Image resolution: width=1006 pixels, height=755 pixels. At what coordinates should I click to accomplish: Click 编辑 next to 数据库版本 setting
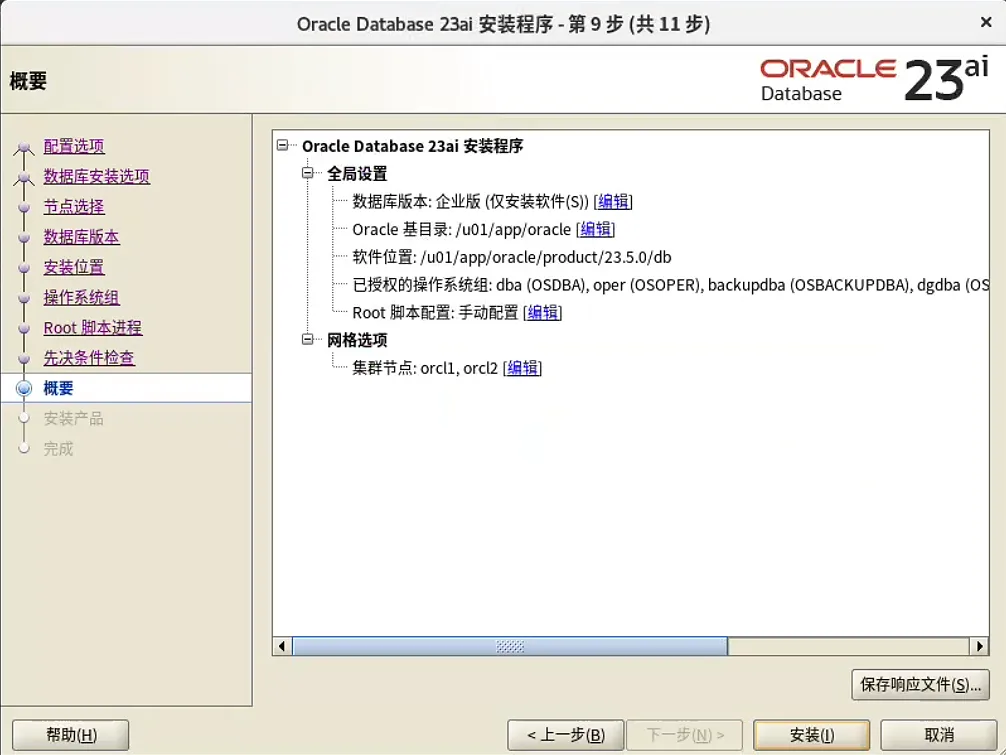613,201
